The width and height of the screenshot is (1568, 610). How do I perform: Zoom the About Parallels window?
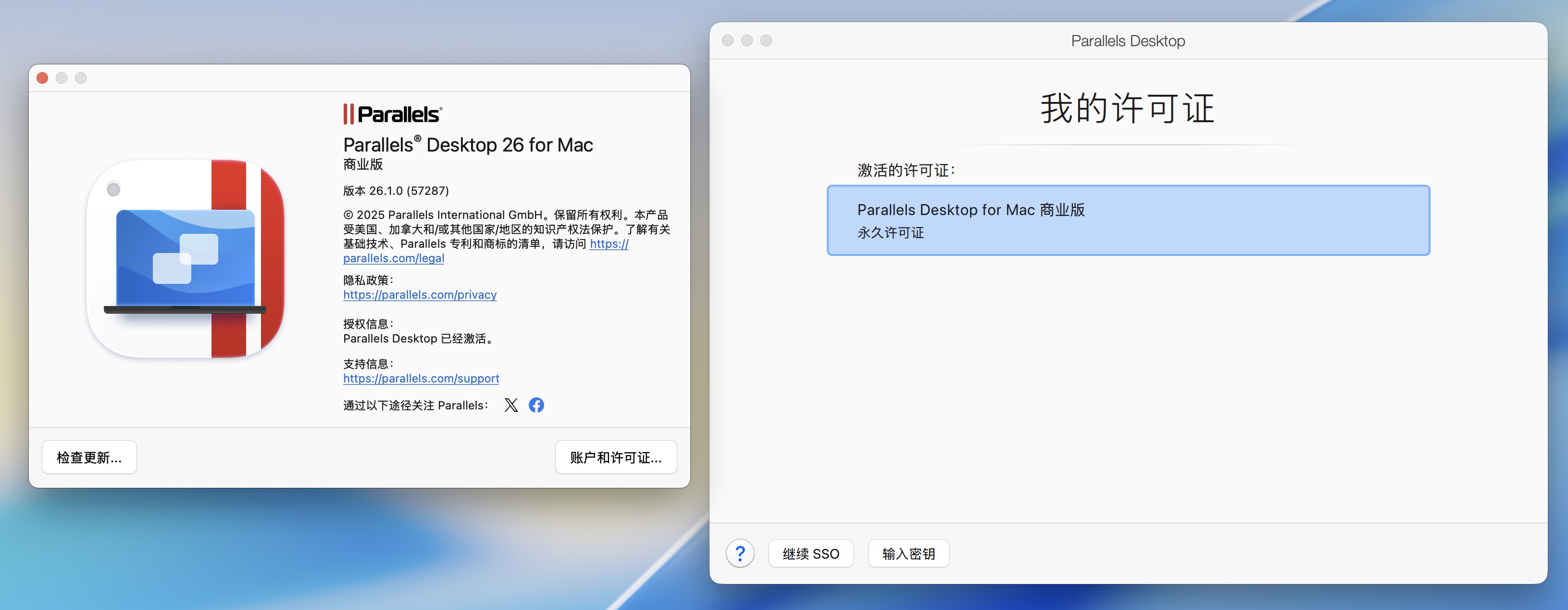[81, 78]
